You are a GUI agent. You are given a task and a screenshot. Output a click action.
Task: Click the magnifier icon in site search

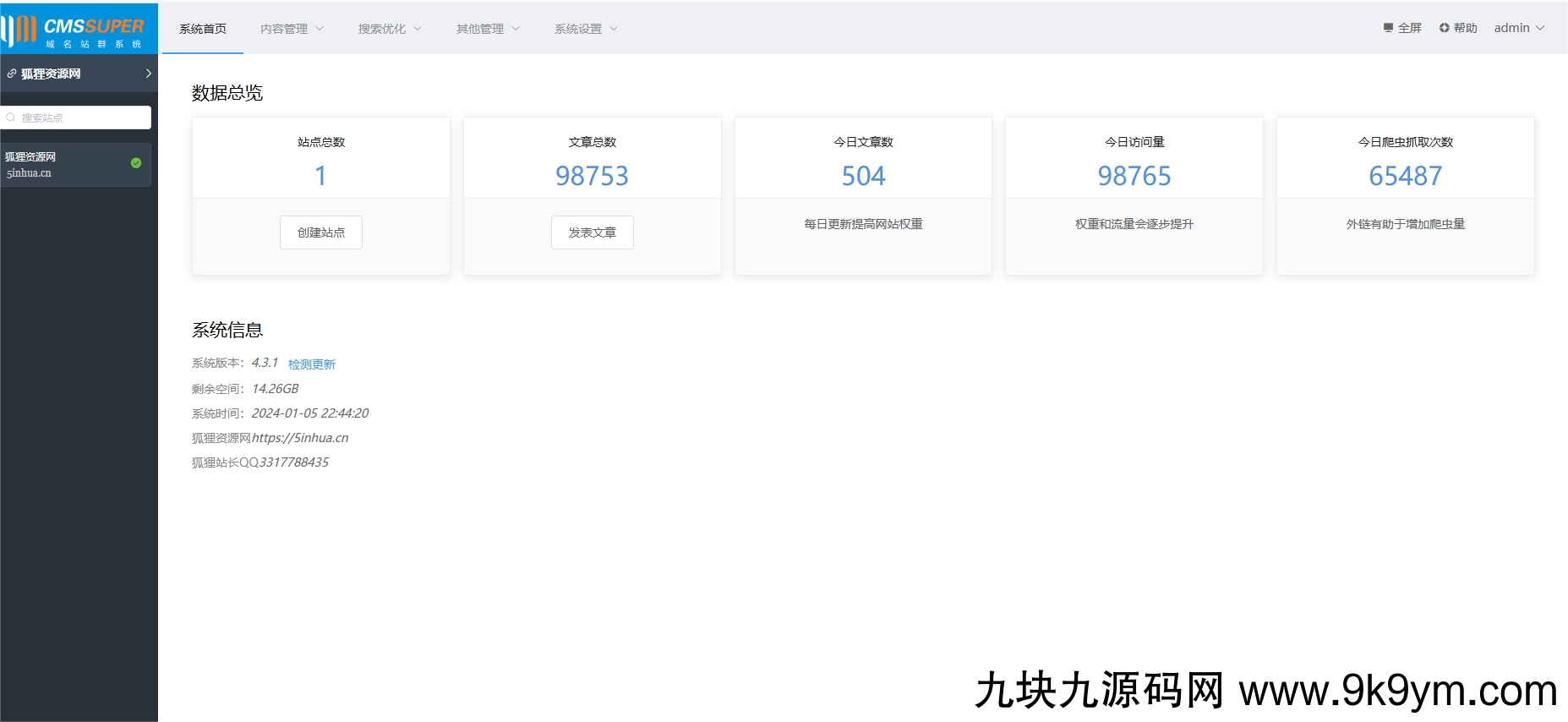click(11, 118)
